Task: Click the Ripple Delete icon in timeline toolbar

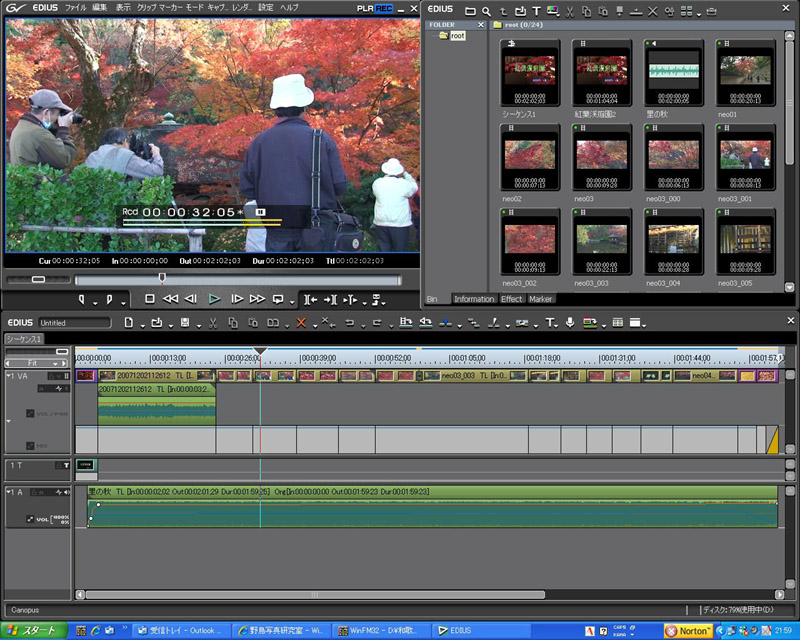Action: pyautogui.click(x=328, y=323)
